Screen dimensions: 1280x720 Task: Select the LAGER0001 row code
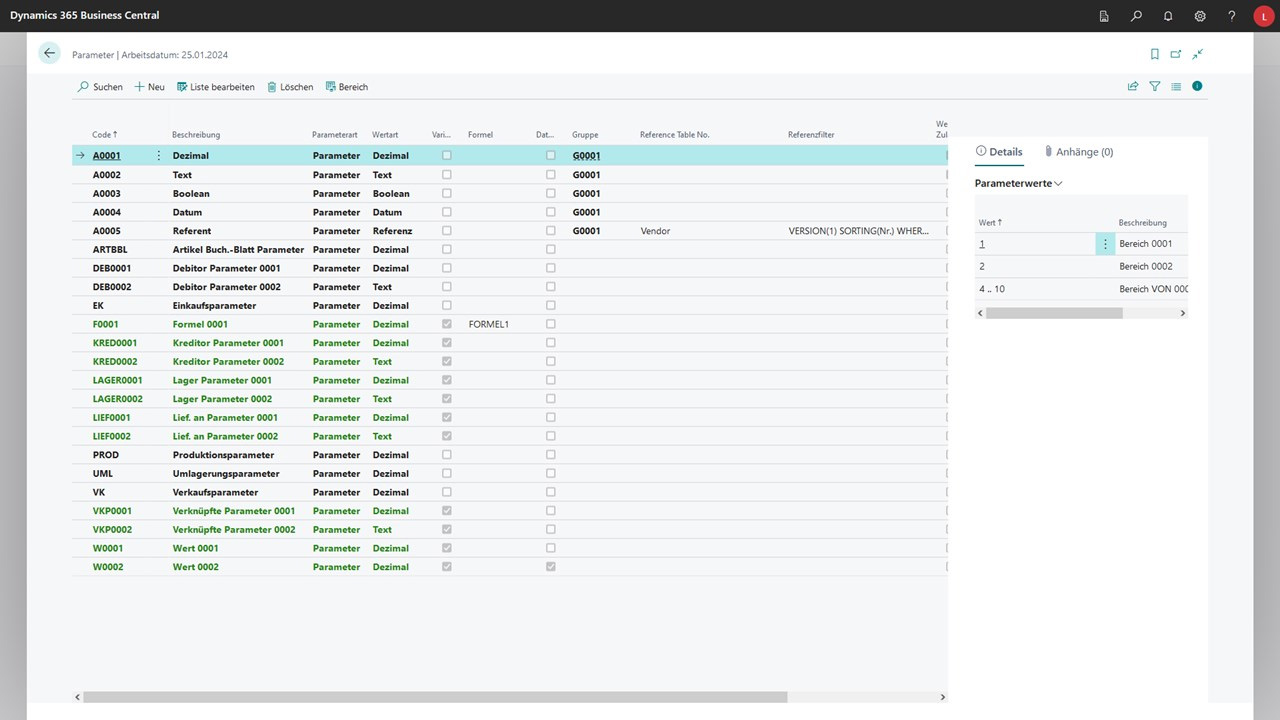click(x=118, y=380)
